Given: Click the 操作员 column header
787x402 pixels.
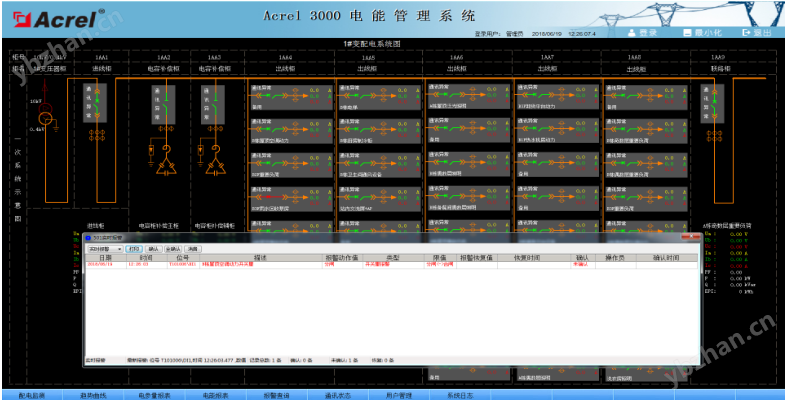Looking at the screenshot, I should coord(614,257).
